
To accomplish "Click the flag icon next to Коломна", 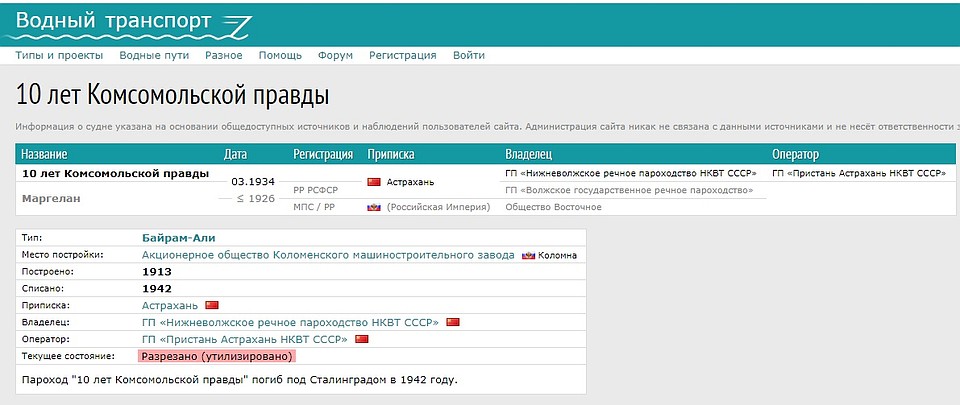I will pos(528,255).
